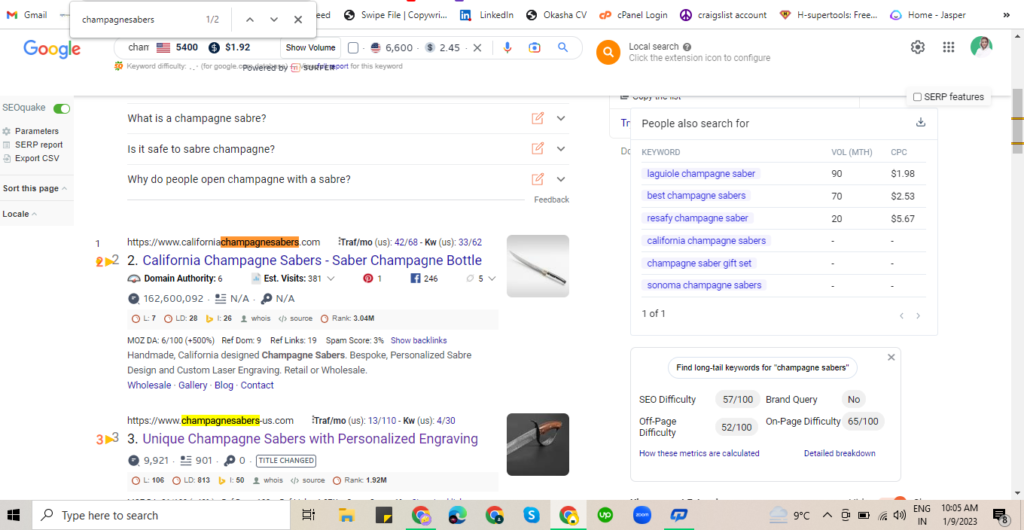Viewport: 1024px width, 530px height.
Task: Open the Detailed breakdown link
Action: click(x=839, y=453)
